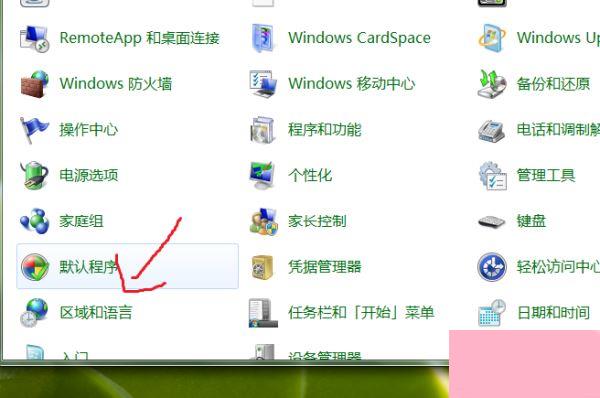The width and height of the screenshot is (600, 398).
Task: Open 个性化 link
Action: click(x=310, y=175)
